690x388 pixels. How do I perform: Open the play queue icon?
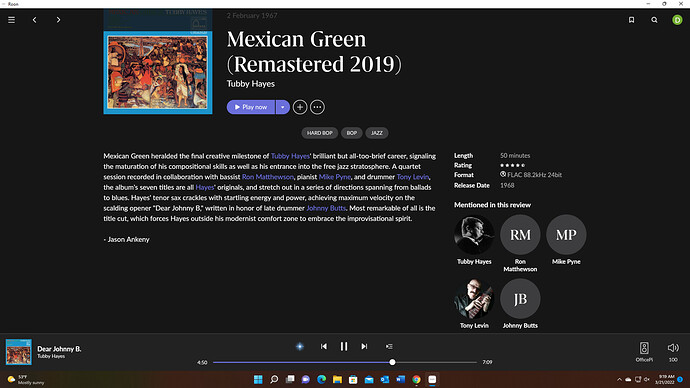point(389,347)
